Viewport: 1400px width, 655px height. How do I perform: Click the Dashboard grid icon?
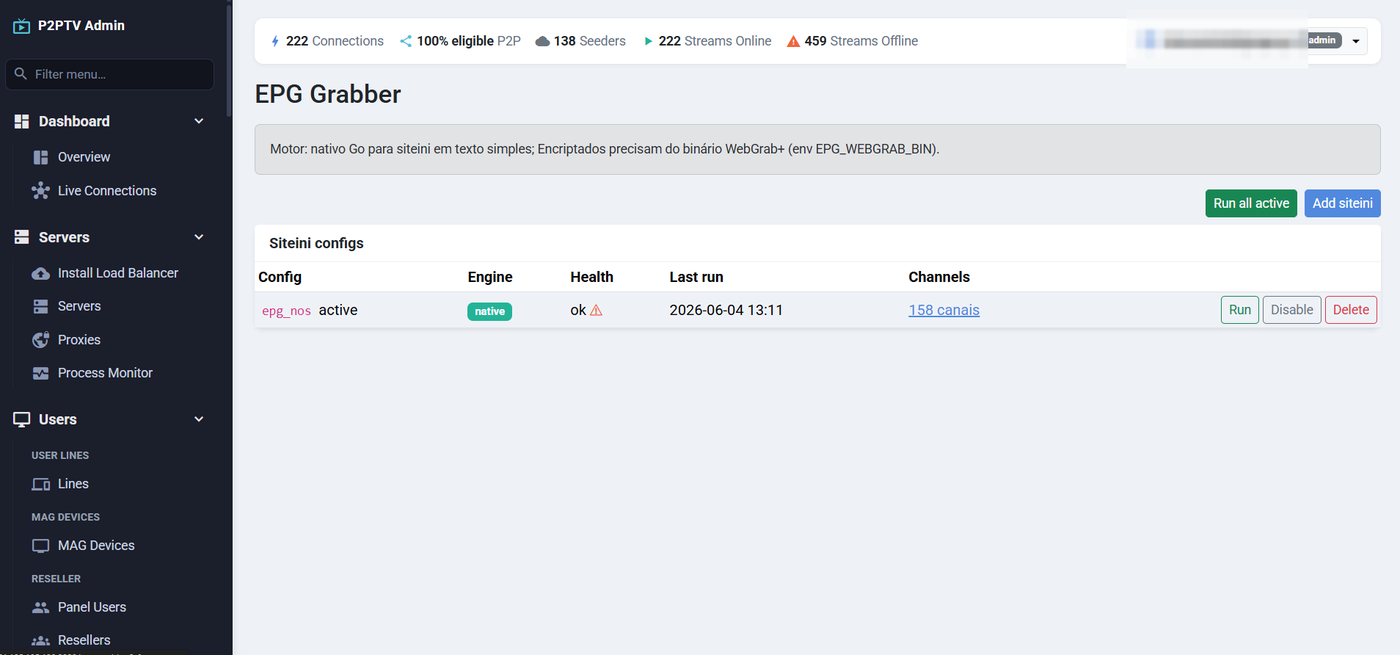coord(21,121)
